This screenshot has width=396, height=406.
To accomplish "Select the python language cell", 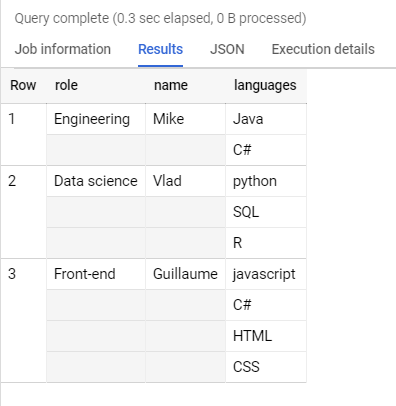I will pos(266,181).
